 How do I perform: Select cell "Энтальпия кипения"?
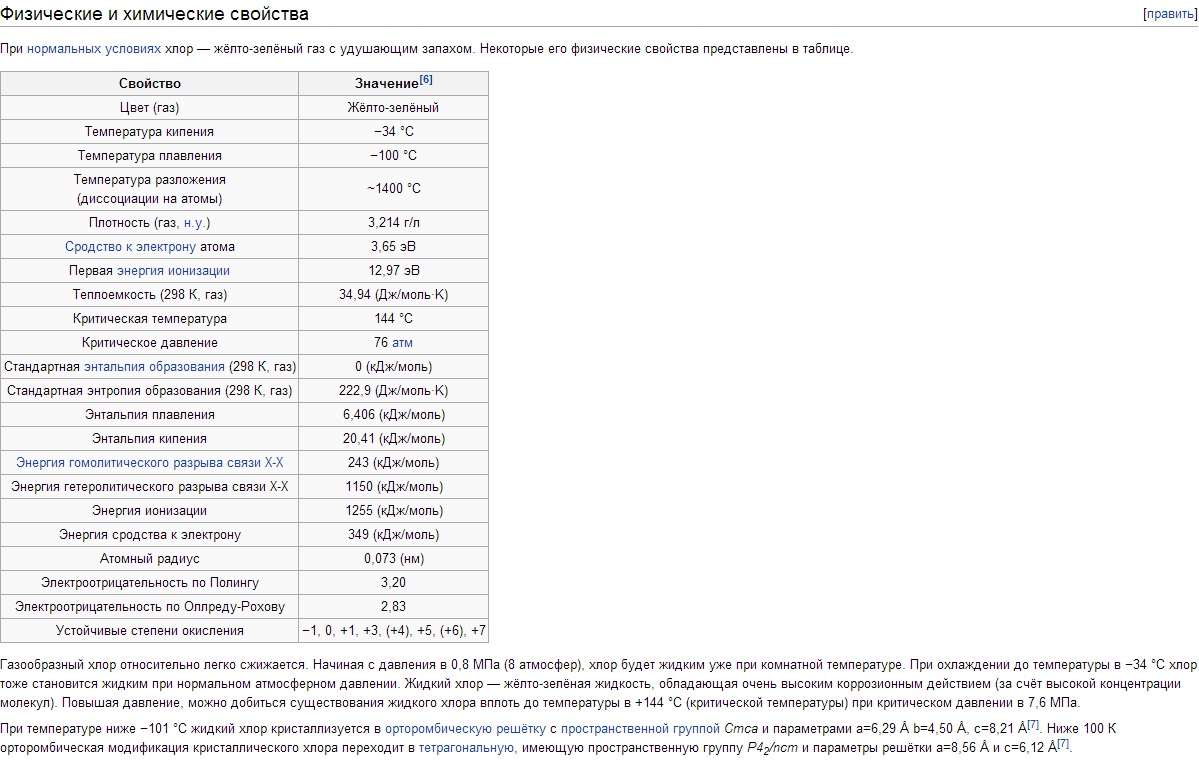pyautogui.click(x=149, y=439)
